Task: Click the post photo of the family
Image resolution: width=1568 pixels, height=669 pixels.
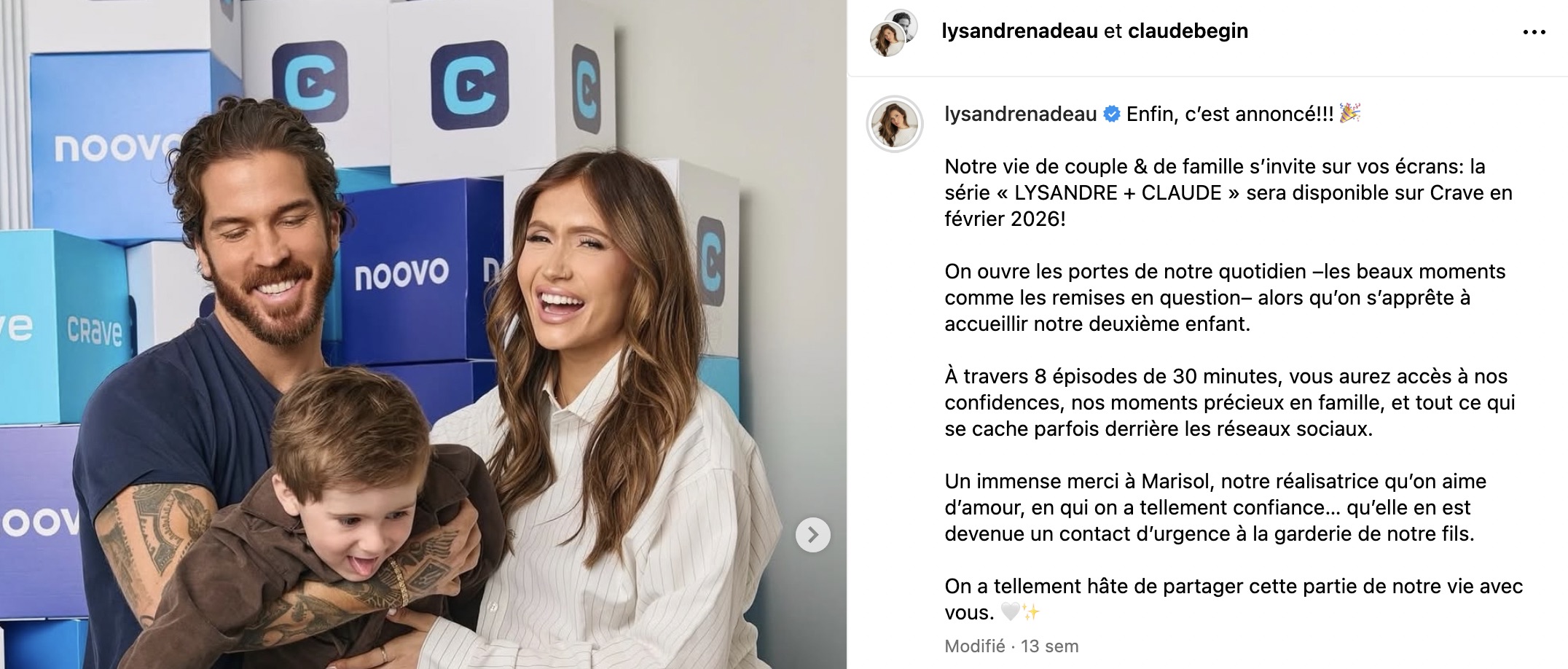Action: [x=423, y=334]
